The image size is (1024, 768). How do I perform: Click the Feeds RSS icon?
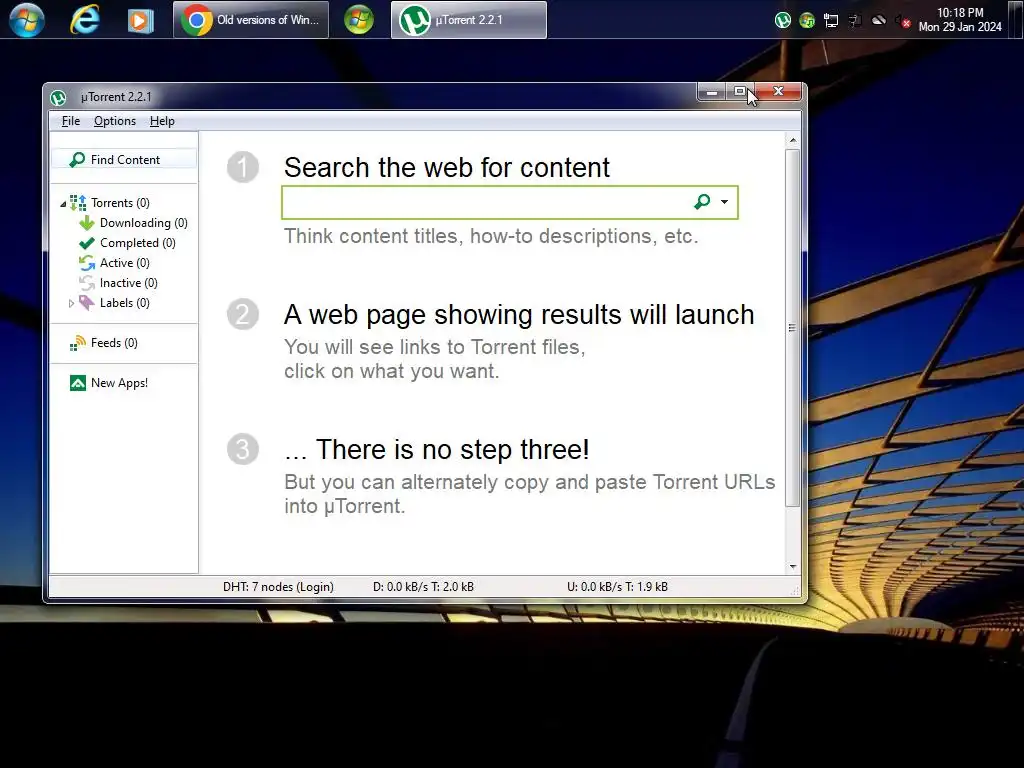tap(78, 343)
